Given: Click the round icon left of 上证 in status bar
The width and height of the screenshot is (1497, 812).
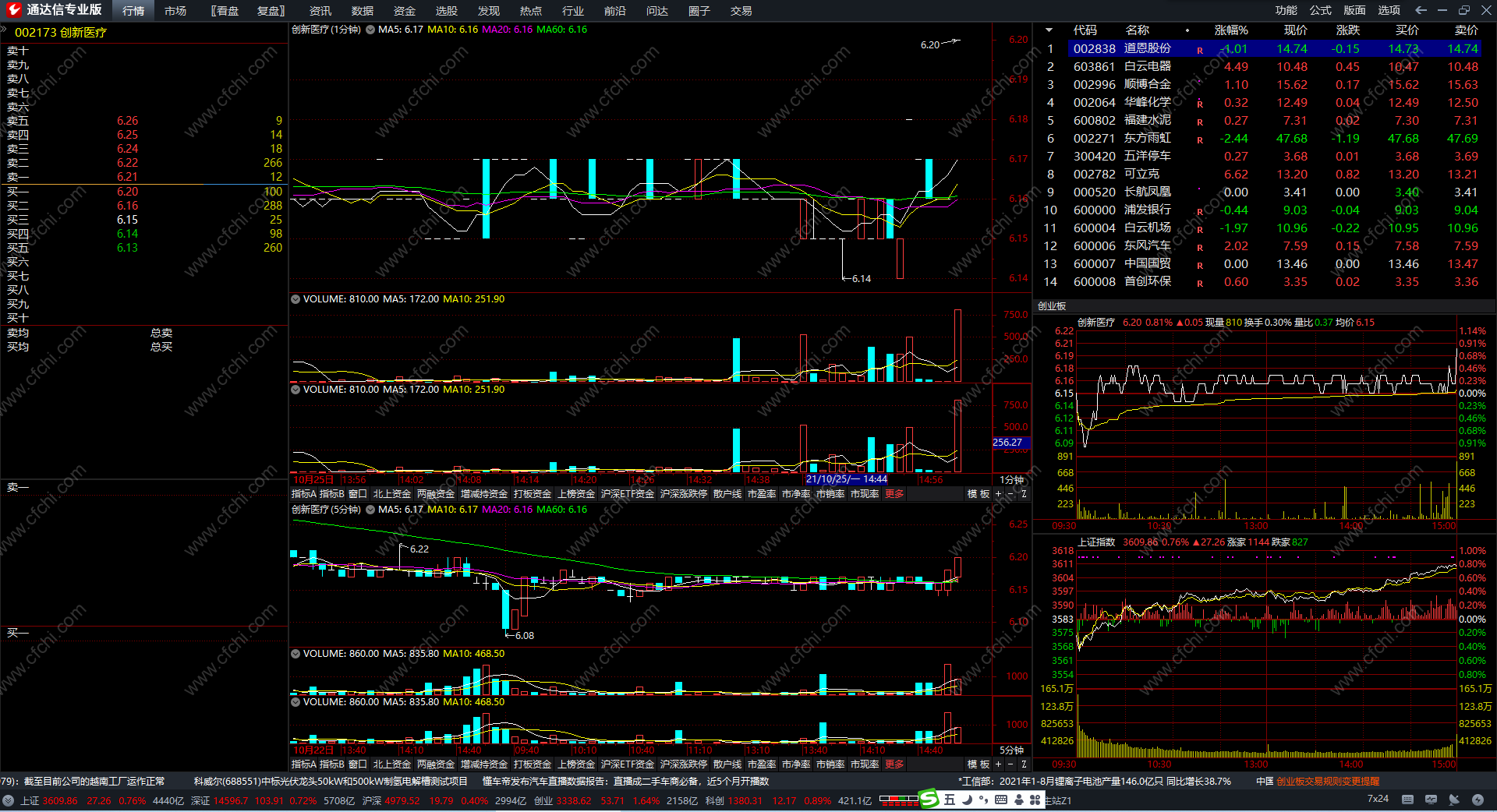Looking at the screenshot, I should point(9,800).
